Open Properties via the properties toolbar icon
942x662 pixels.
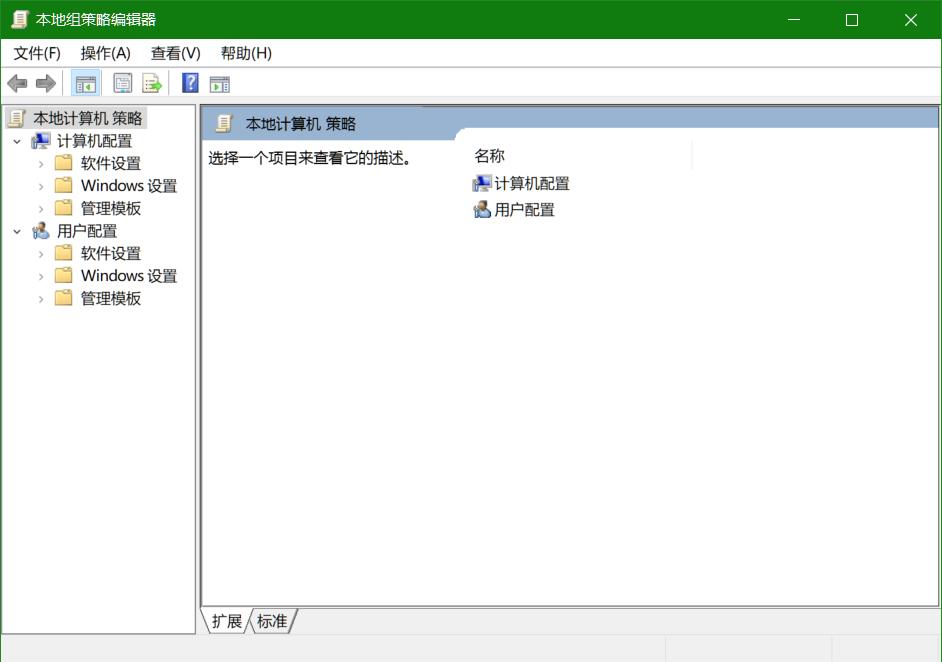[121, 83]
